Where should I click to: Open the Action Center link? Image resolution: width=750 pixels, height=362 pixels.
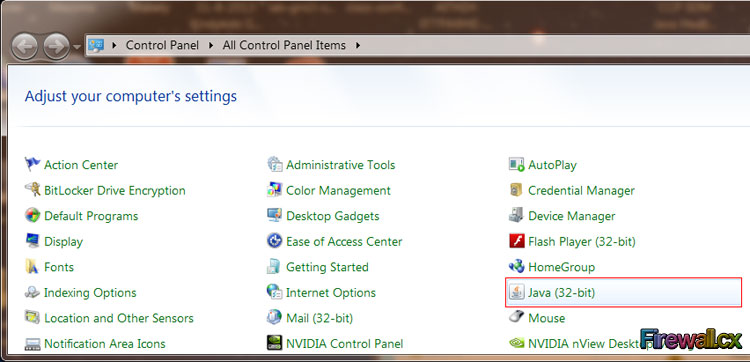pyautogui.click(x=81, y=165)
